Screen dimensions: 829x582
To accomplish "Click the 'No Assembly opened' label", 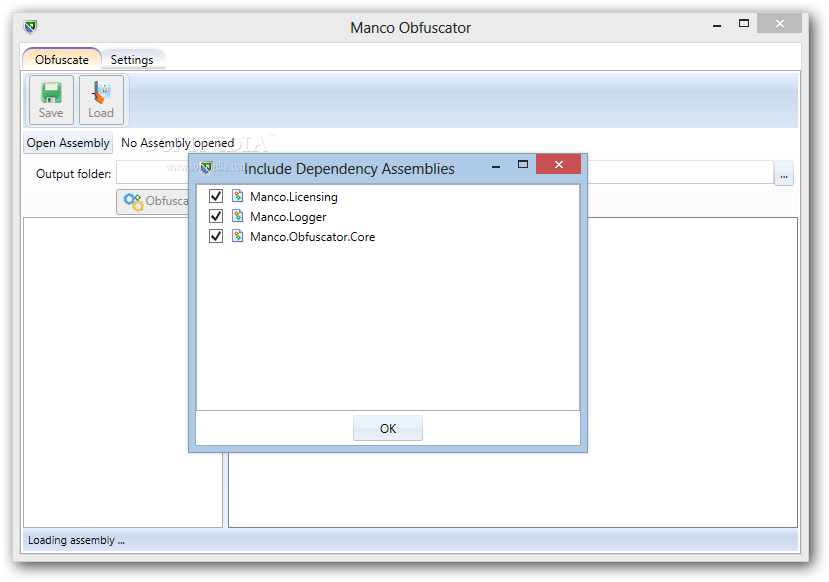I will 178,143.
